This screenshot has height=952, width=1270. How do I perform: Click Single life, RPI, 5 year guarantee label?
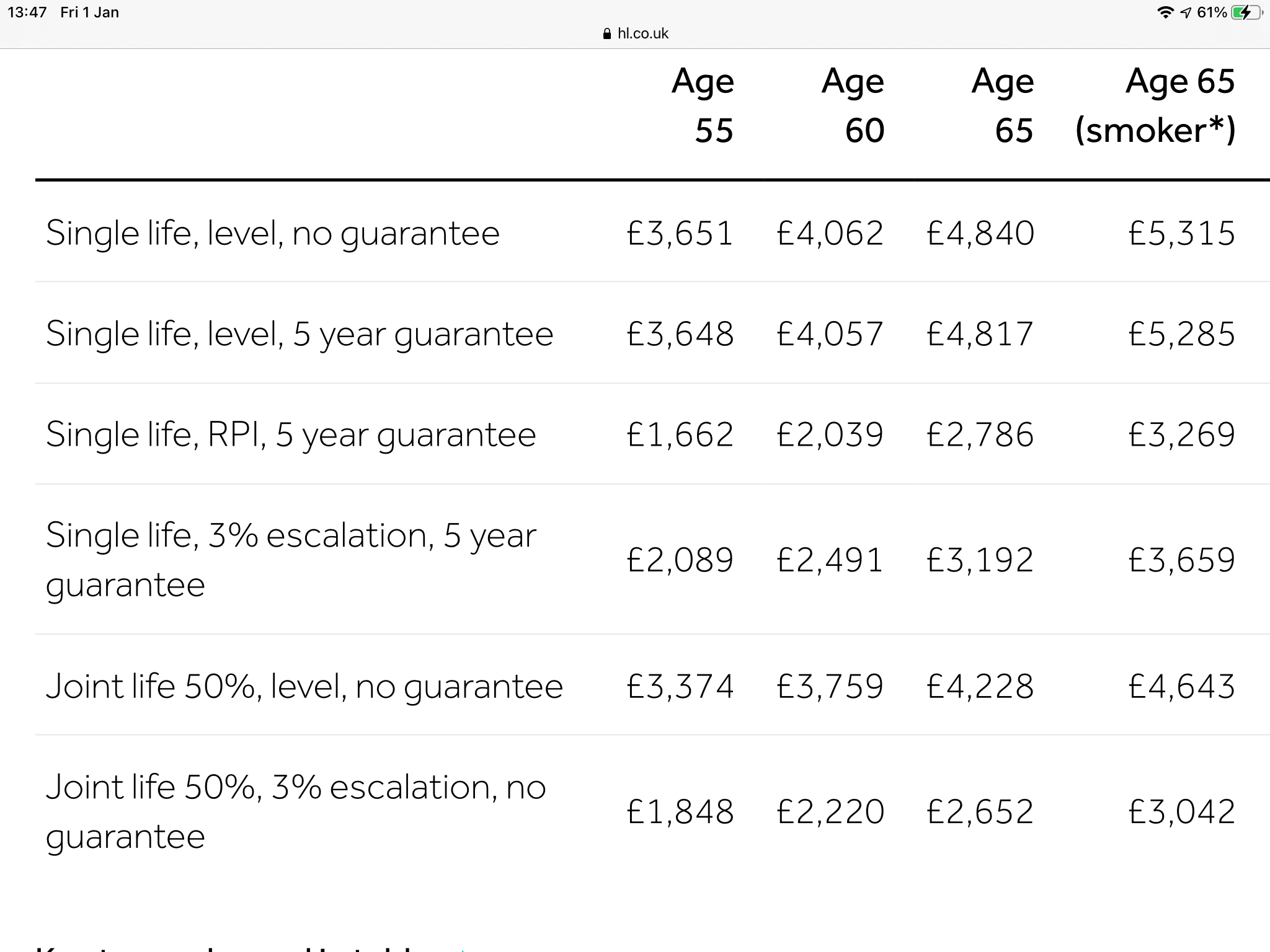tap(290, 434)
